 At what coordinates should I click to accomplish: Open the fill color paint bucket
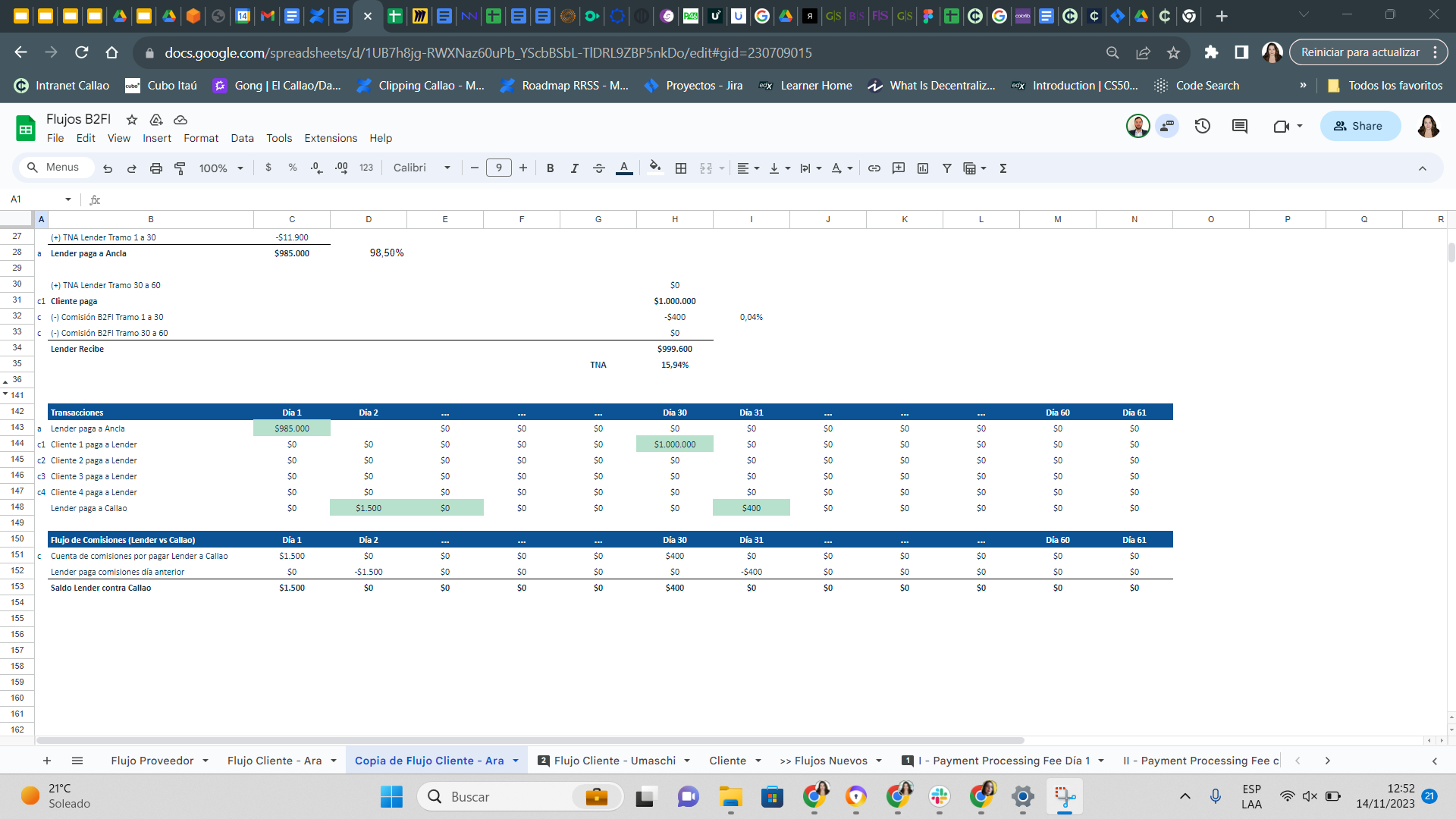point(655,168)
